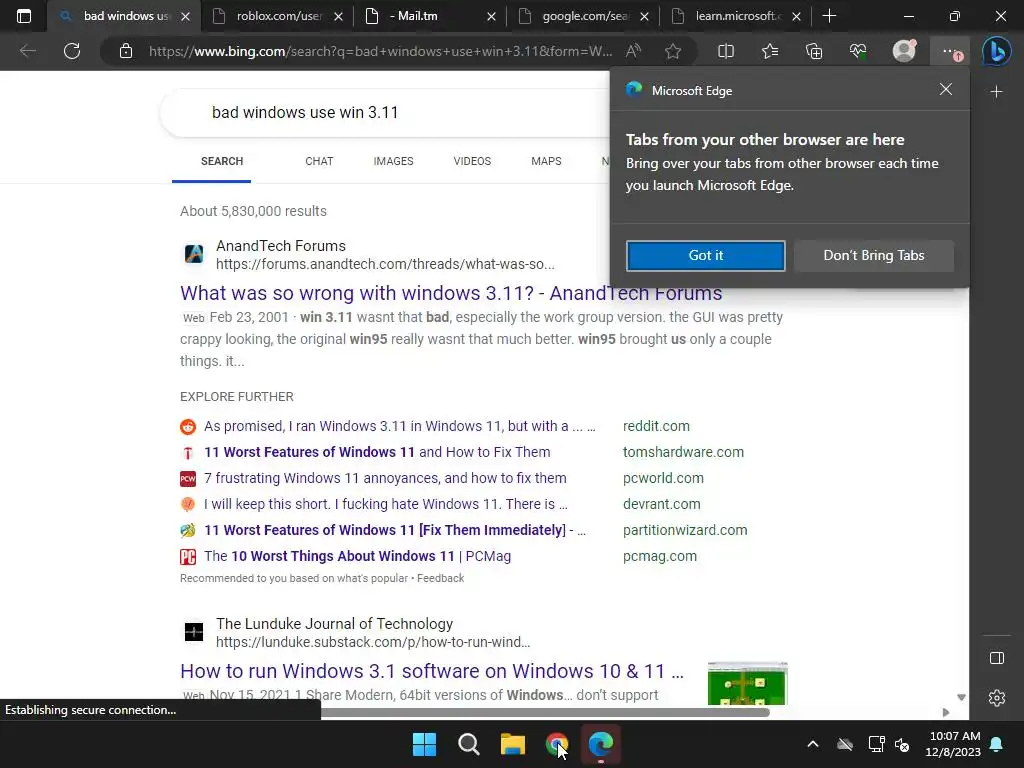Viewport: 1024px width, 768px height.
Task: Click Don't Bring Tabs button
Action: [874, 255]
